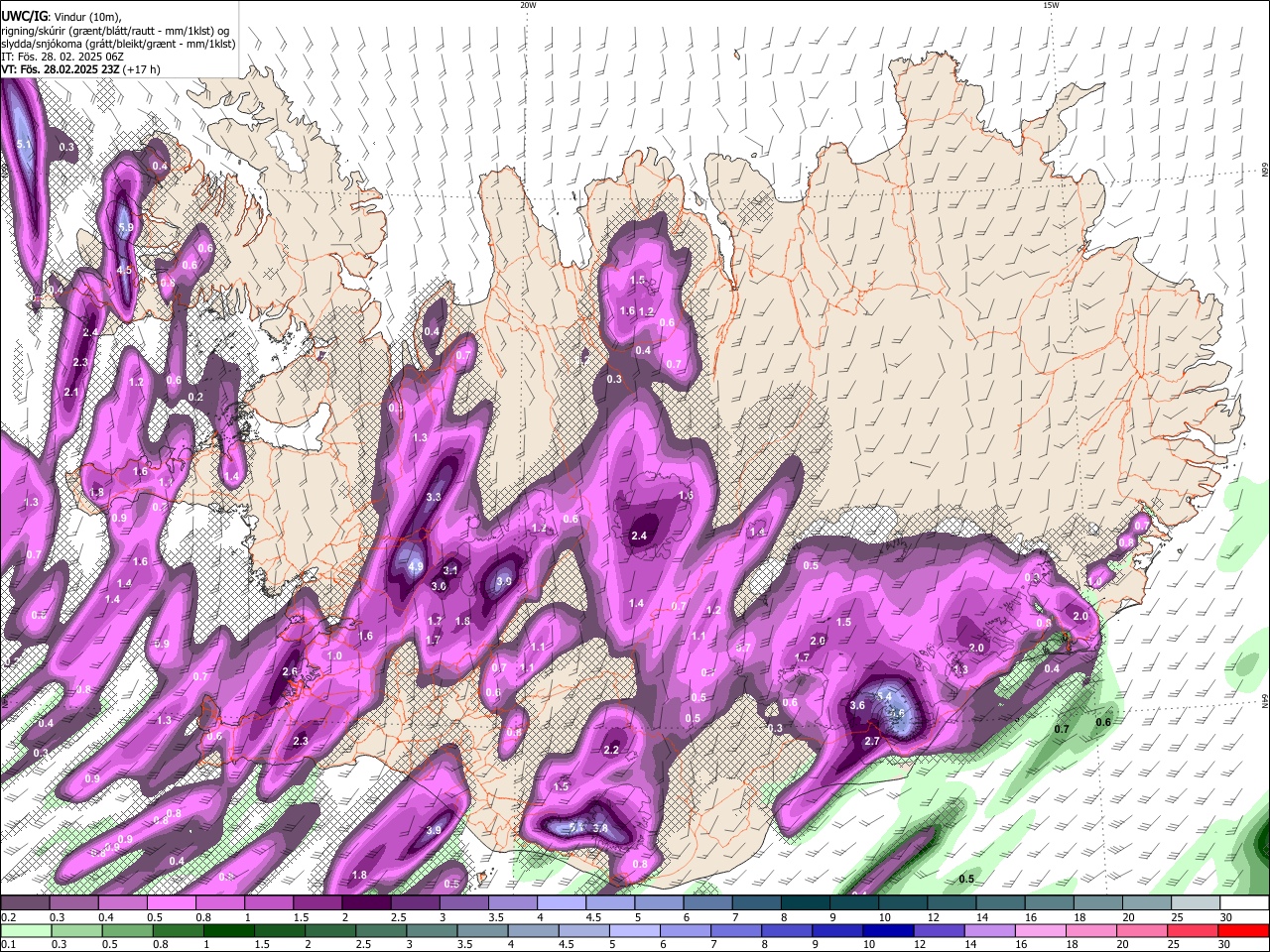Click the '4.5' precipitation value on the map

pos(124,269)
